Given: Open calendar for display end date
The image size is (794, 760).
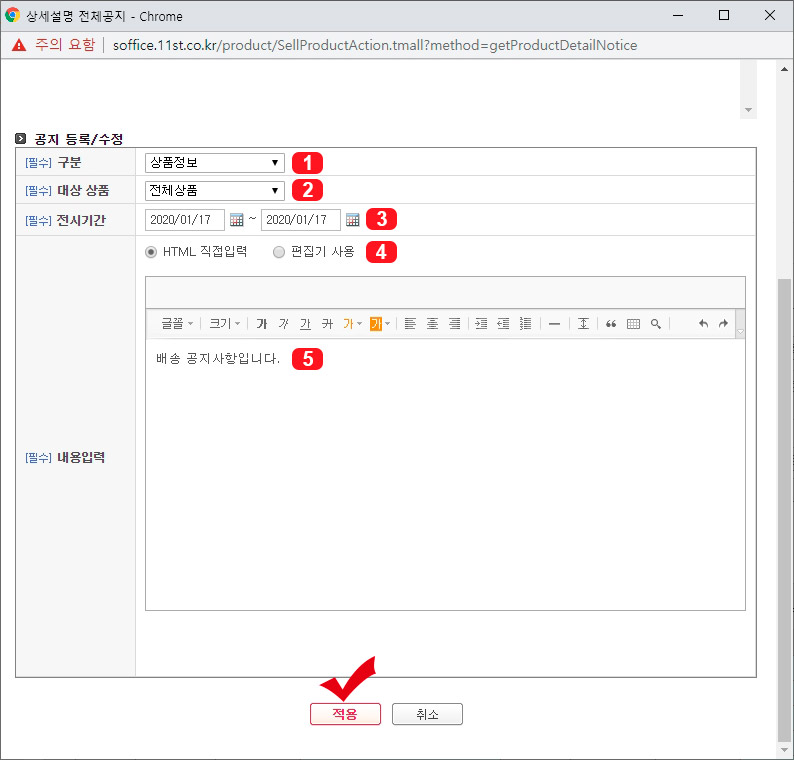Looking at the screenshot, I should tap(352, 220).
